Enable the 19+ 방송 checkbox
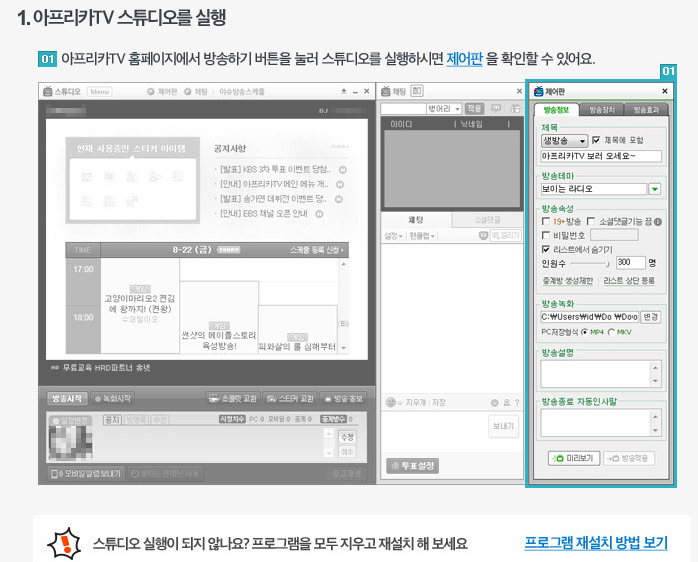This screenshot has height=562, width=698. (x=546, y=221)
